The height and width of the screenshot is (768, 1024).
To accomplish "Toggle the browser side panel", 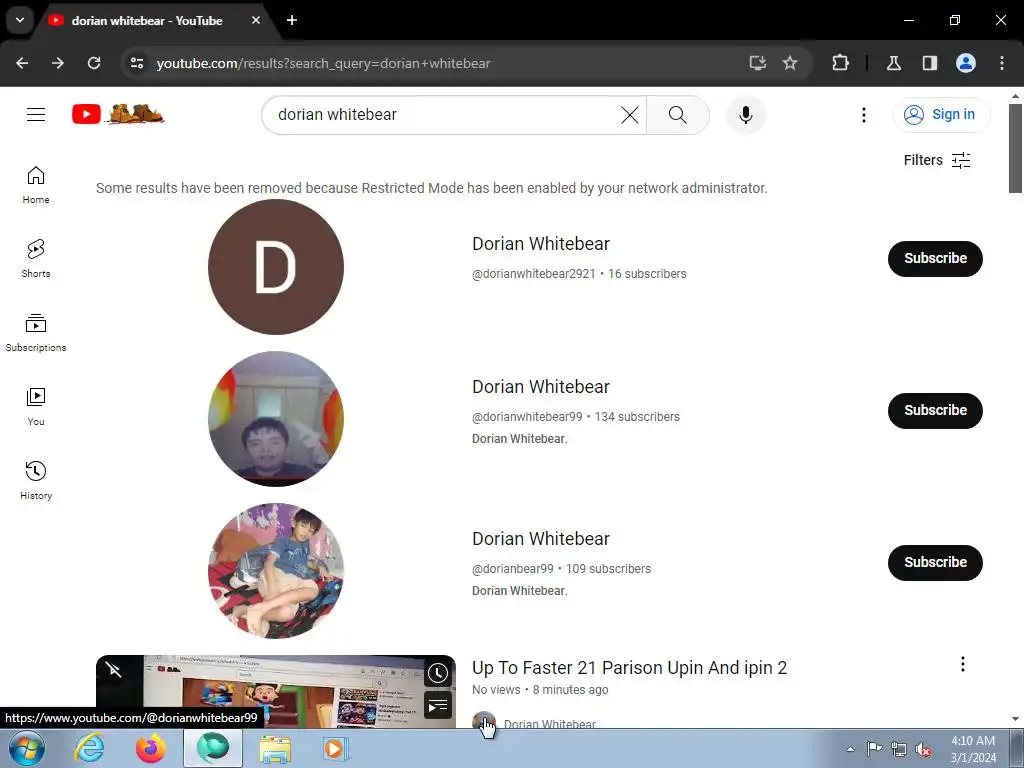I will 929,63.
